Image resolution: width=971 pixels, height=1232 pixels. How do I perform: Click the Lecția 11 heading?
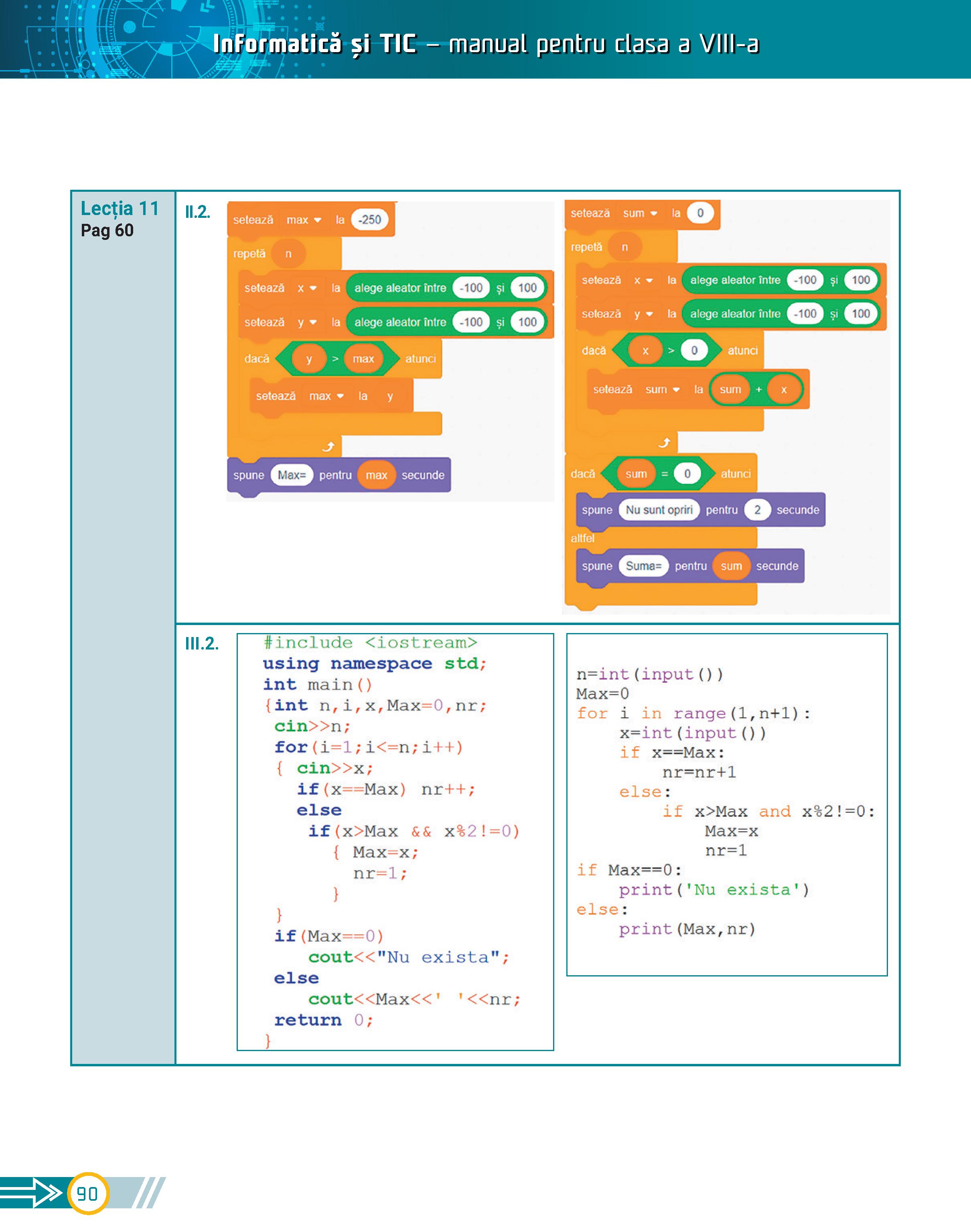click(x=120, y=209)
